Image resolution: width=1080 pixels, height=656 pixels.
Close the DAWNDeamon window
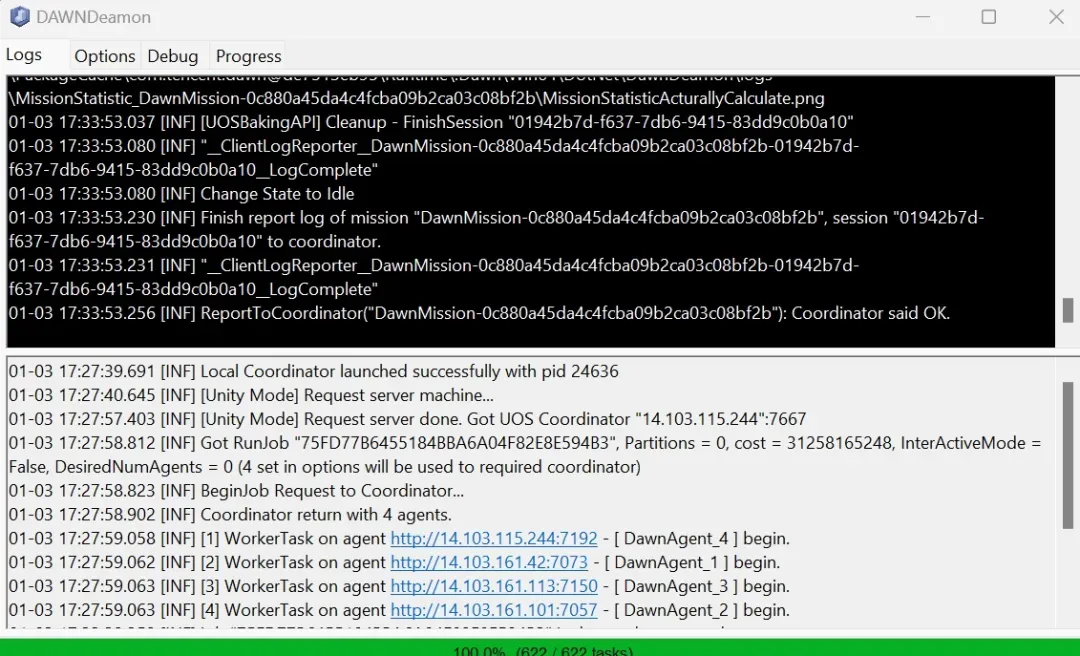pos(1056,17)
